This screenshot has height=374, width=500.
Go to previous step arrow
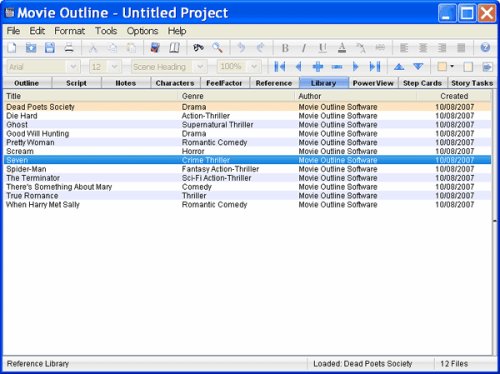pos(299,67)
